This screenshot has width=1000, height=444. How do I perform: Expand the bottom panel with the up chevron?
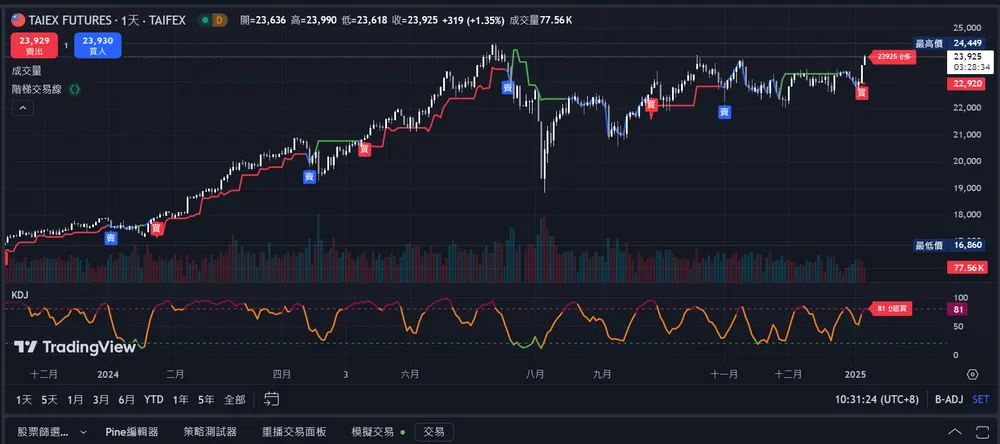coord(955,432)
